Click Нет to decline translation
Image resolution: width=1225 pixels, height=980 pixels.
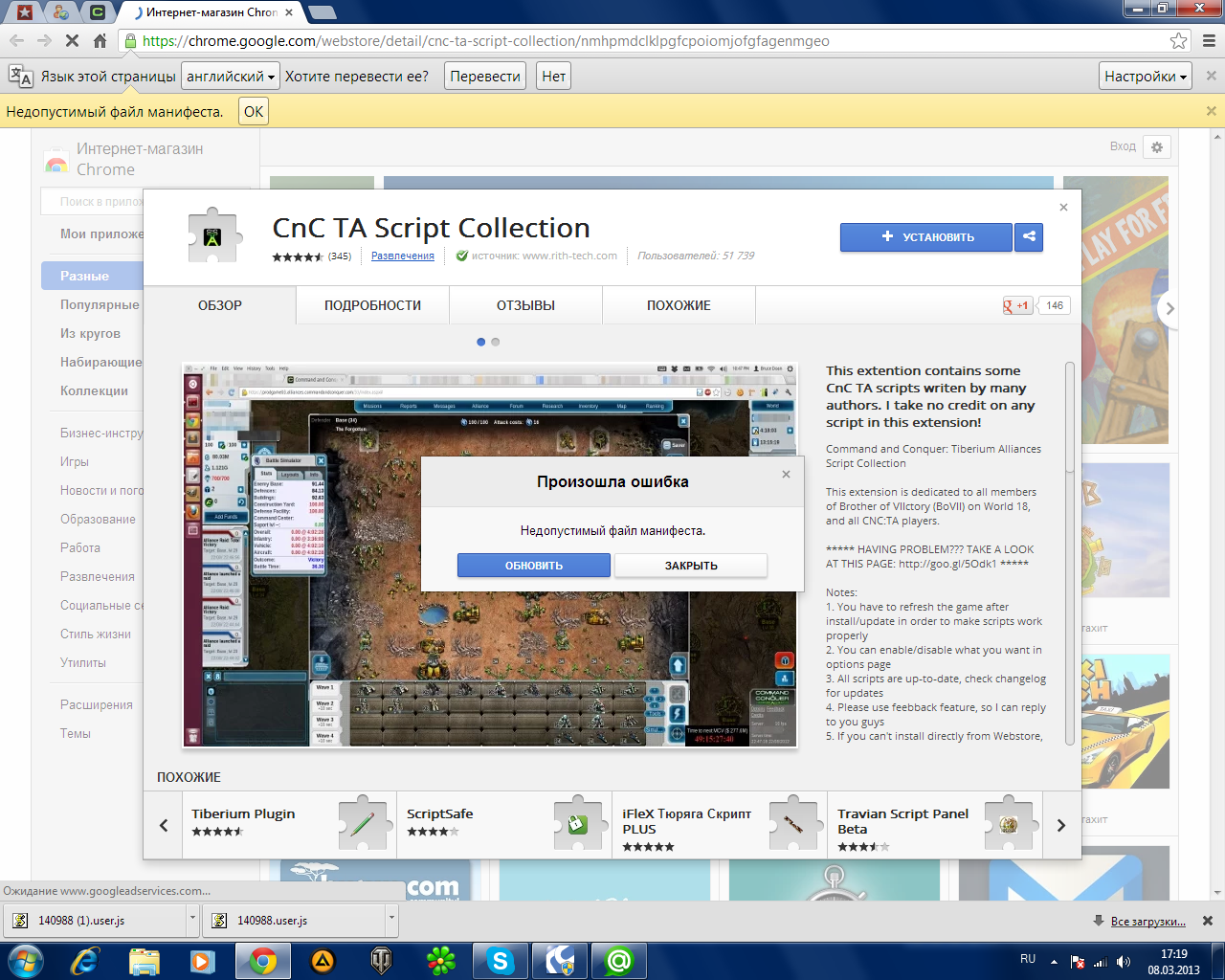(554, 77)
